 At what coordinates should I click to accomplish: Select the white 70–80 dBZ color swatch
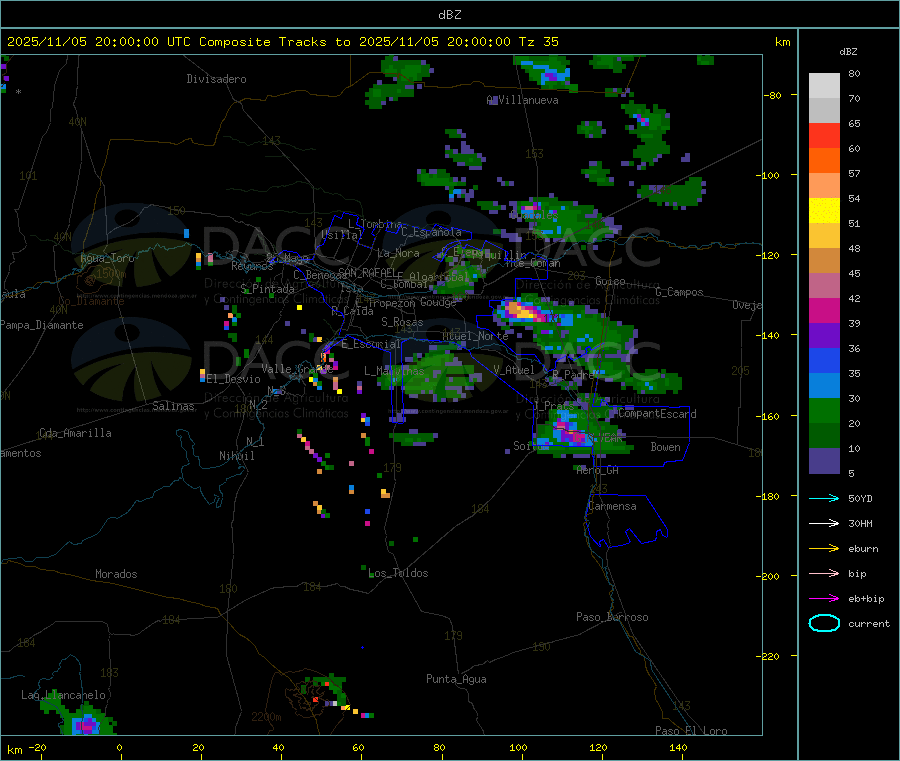824,86
